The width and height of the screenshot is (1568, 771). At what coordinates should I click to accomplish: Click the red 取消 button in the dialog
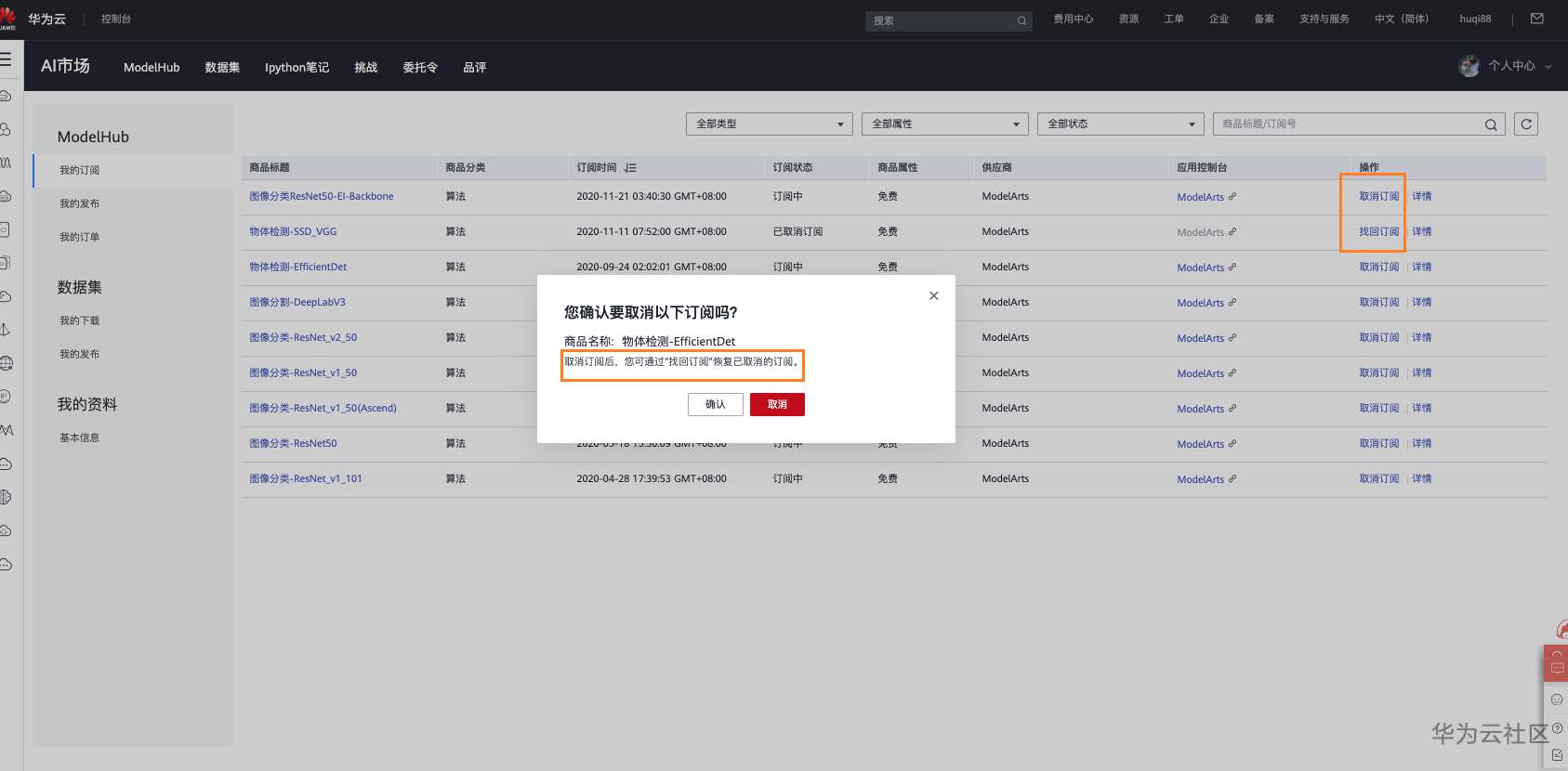coord(777,404)
